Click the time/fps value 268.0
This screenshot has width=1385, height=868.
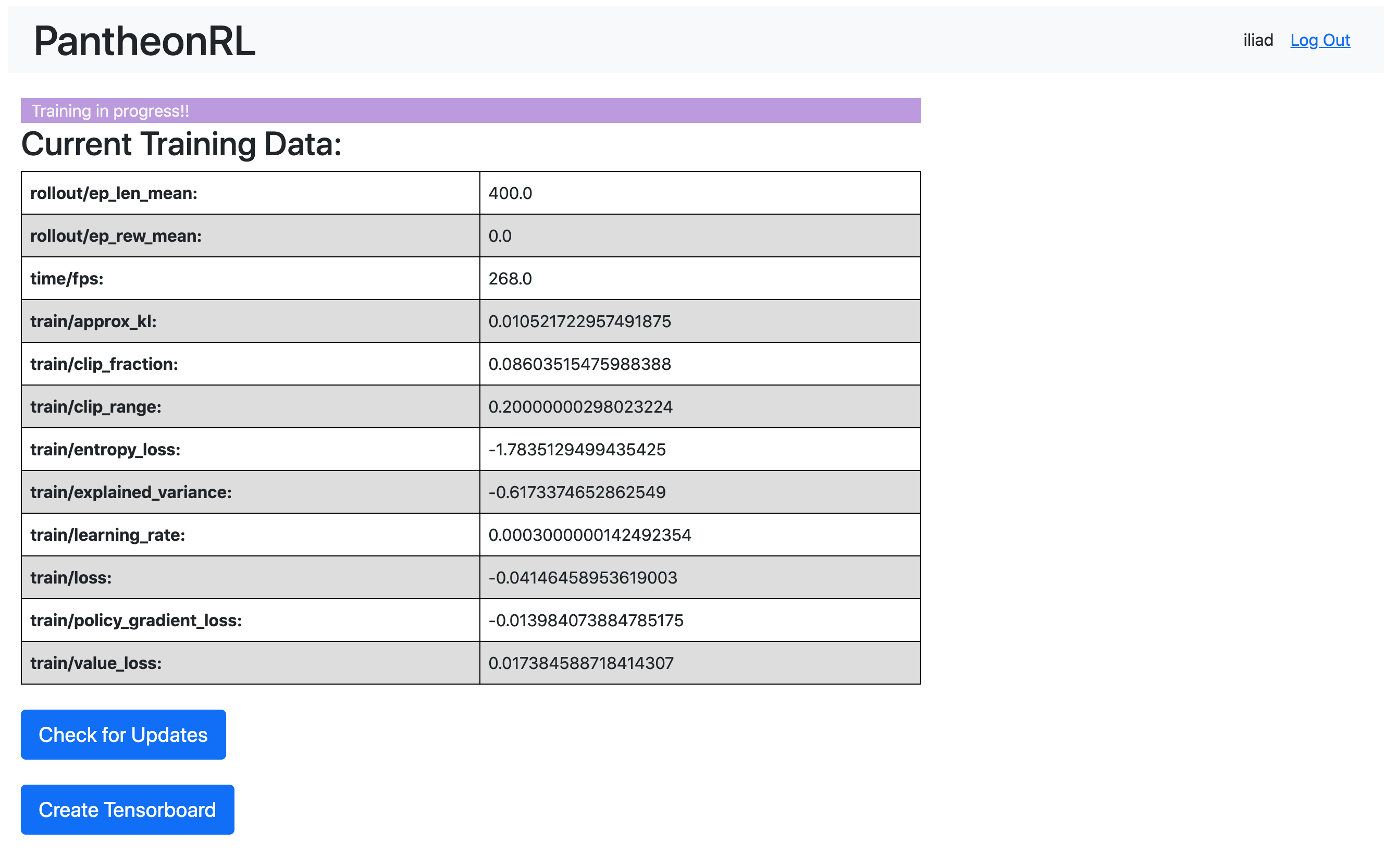coord(510,279)
